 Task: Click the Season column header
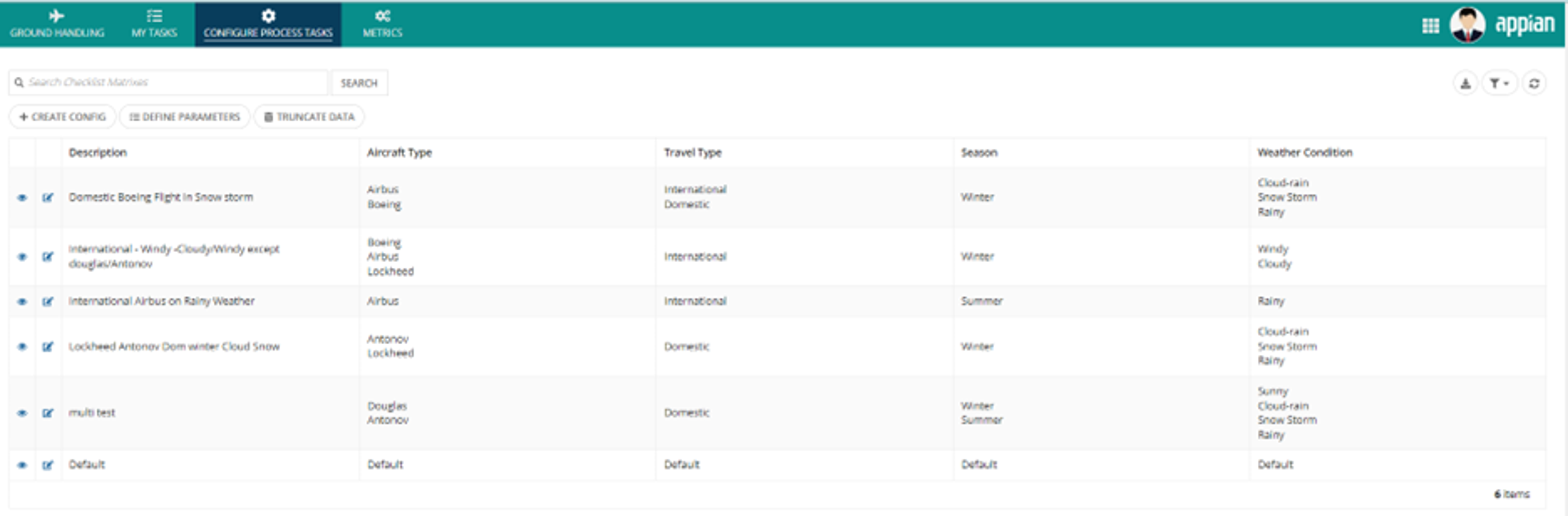point(979,152)
